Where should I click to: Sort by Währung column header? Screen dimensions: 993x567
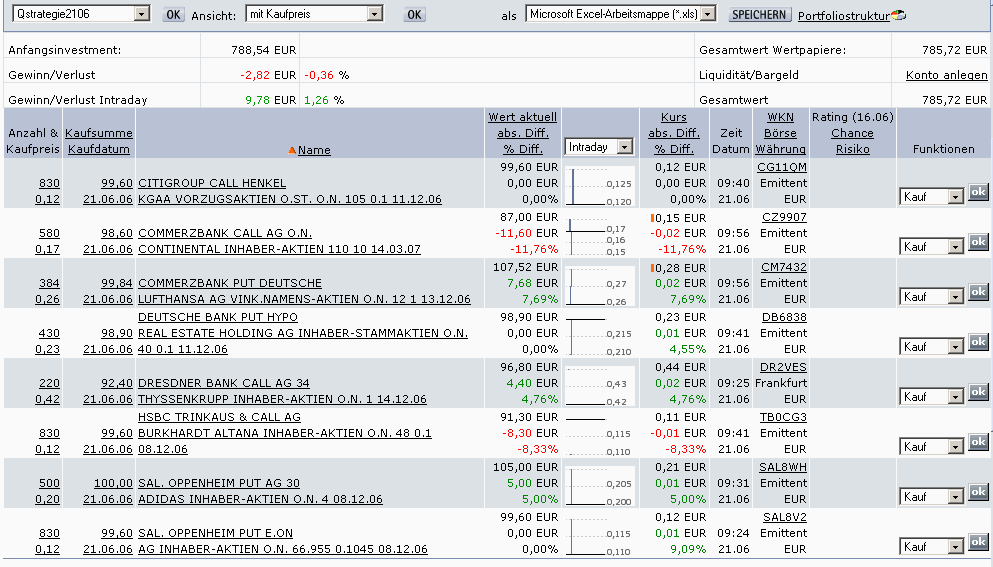click(x=780, y=150)
